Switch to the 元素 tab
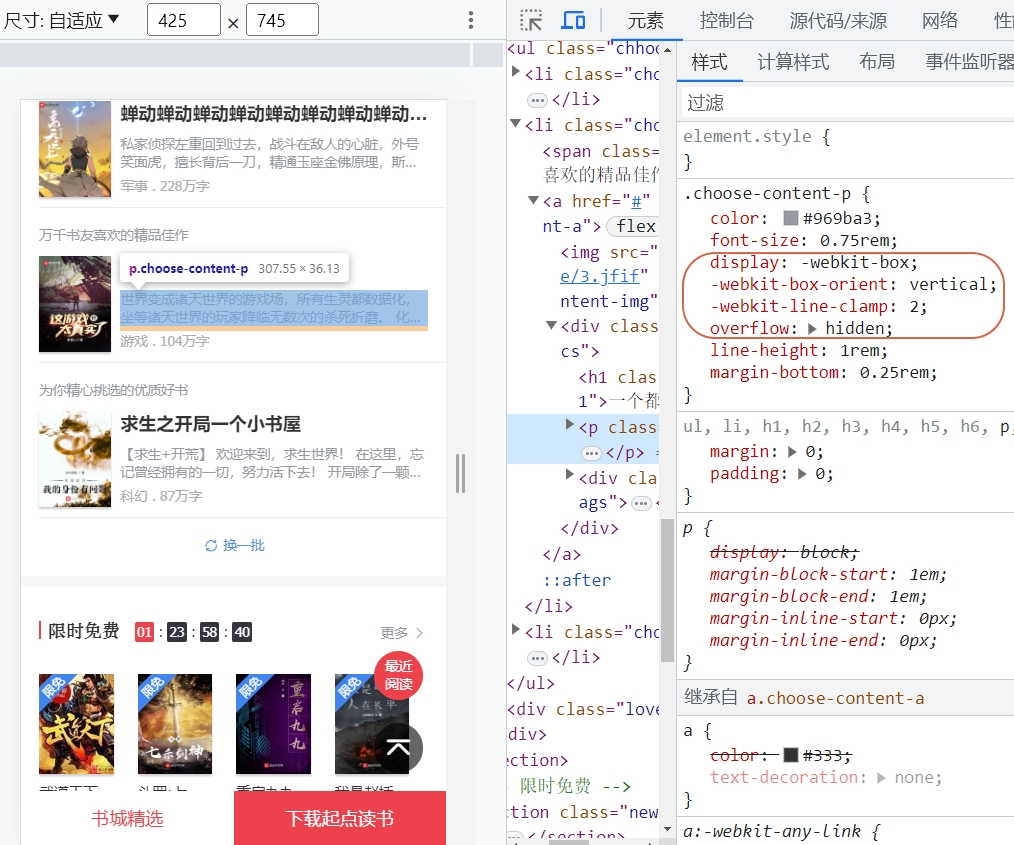The width and height of the screenshot is (1014, 845). point(645,21)
